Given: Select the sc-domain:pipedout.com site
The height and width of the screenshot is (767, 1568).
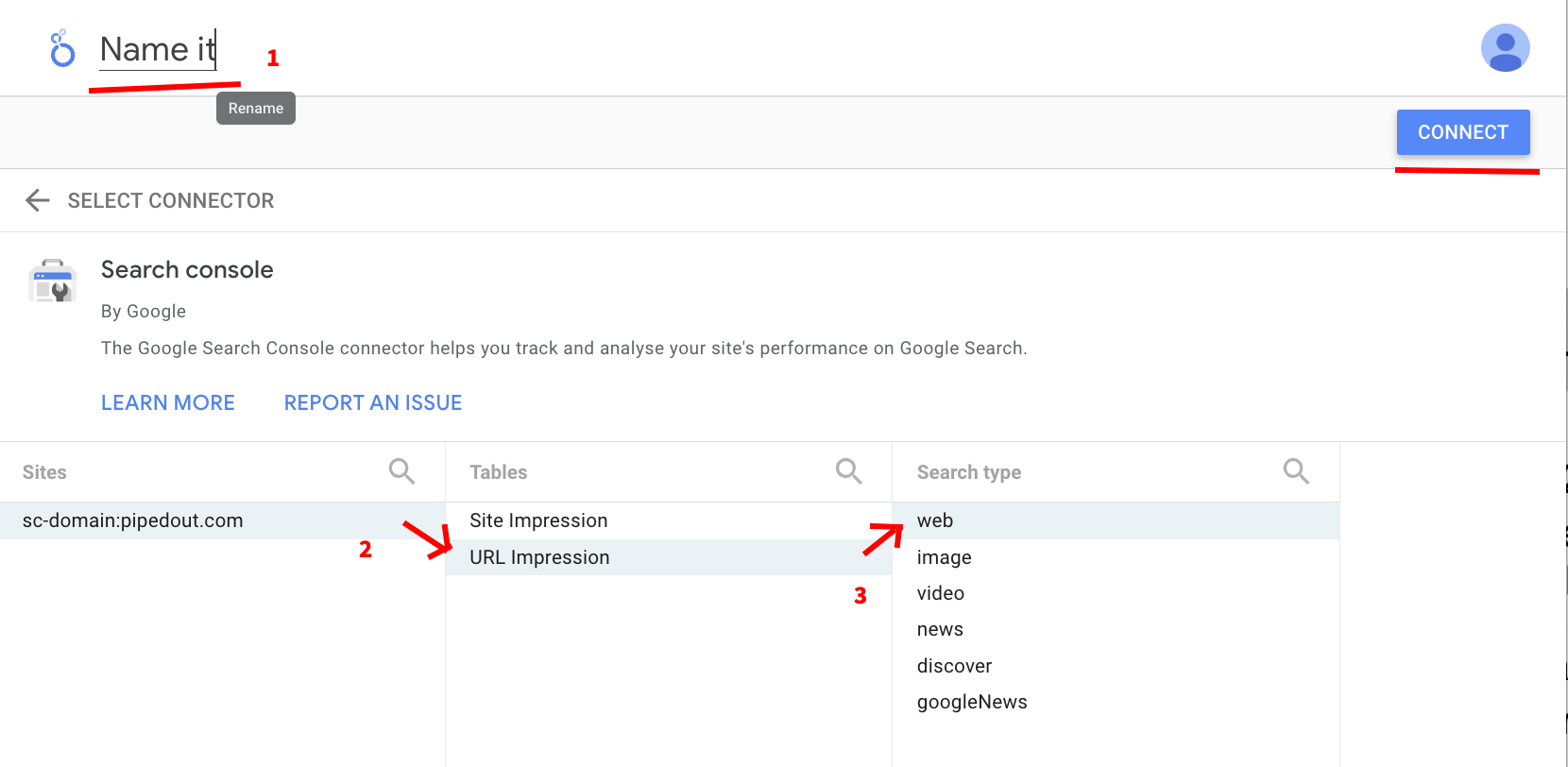Looking at the screenshot, I should 222,520.
